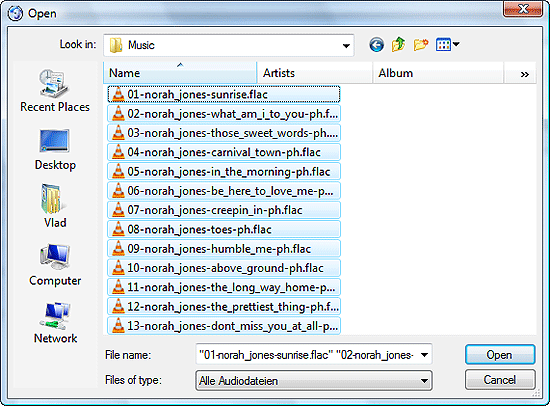Select 04-norah_jones-carnival_town-ph.flac file name
The image size is (550, 406).
click(x=224, y=152)
